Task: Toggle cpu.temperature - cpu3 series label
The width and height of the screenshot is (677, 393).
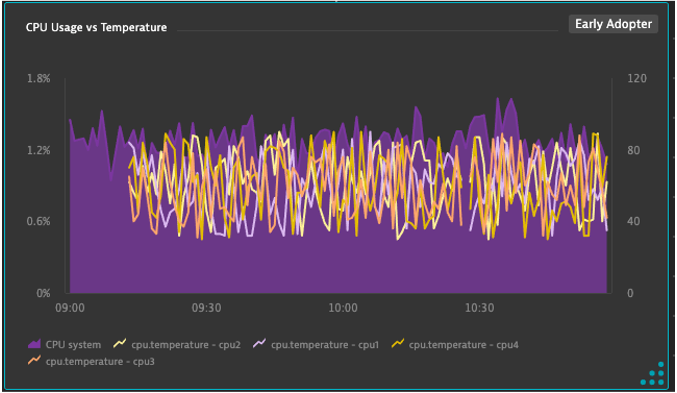Action: coord(100,361)
